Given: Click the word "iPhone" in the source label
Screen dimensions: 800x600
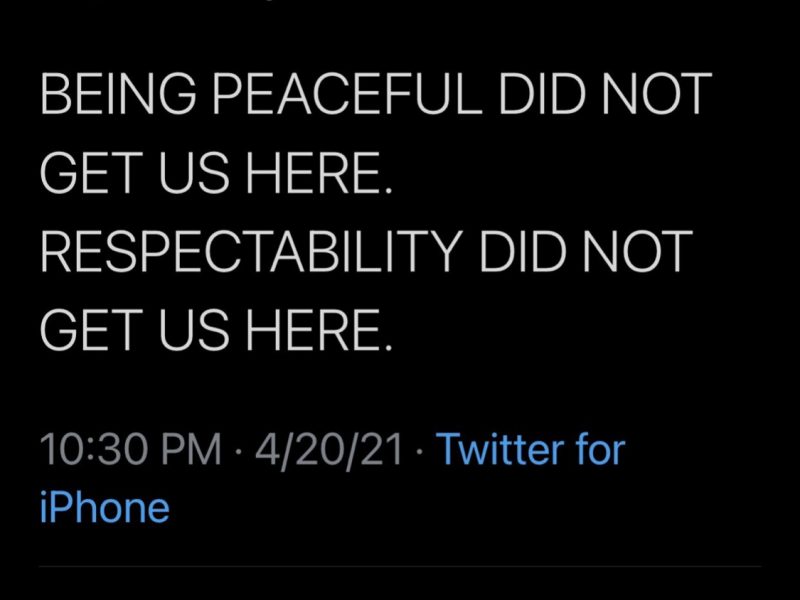Looking at the screenshot, I should [104, 508].
